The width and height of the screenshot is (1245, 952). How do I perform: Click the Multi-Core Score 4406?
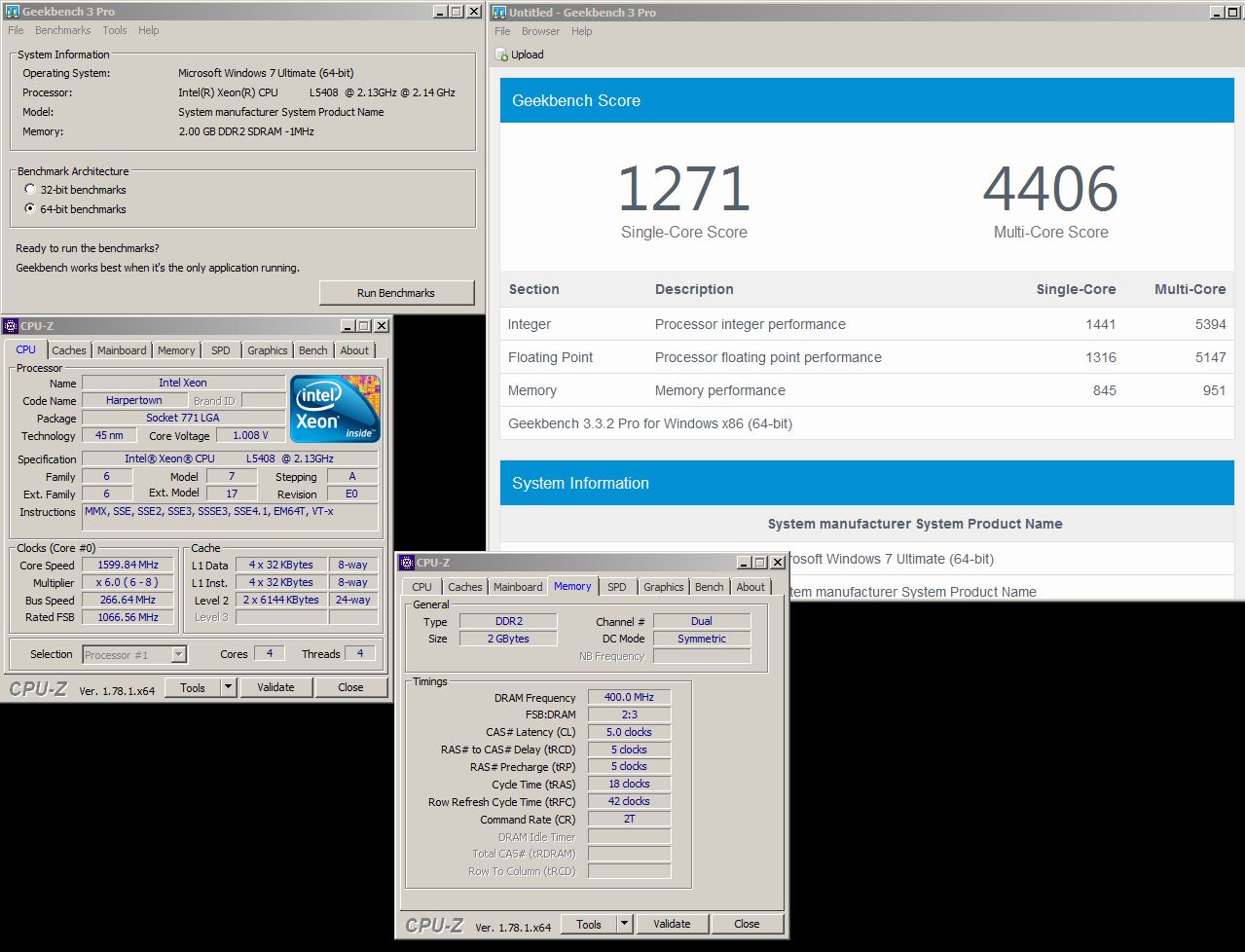click(1050, 189)
